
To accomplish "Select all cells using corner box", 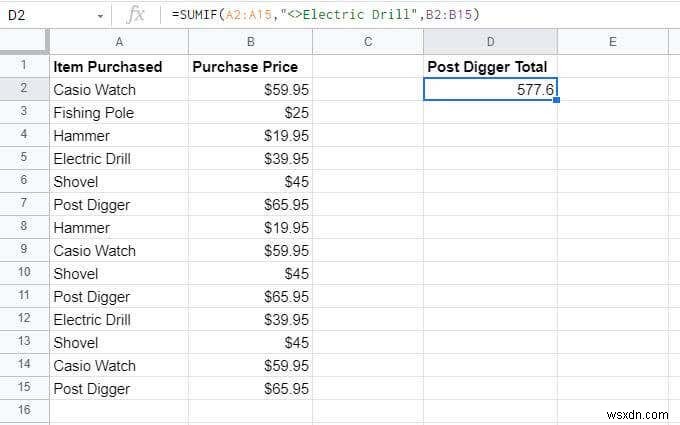I will (24, 42).
